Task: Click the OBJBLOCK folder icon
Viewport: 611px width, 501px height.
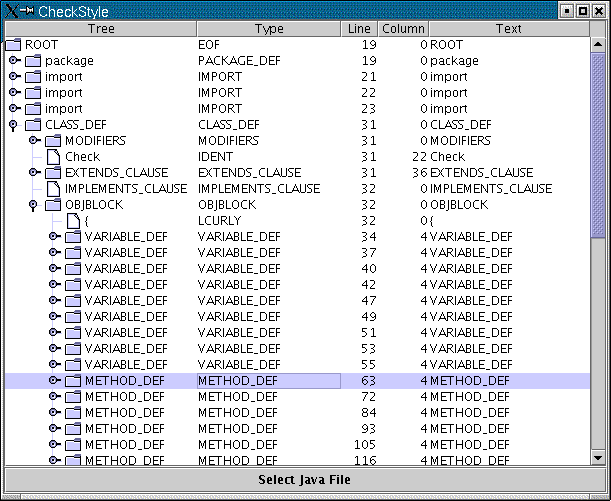Action: point(53,205)
